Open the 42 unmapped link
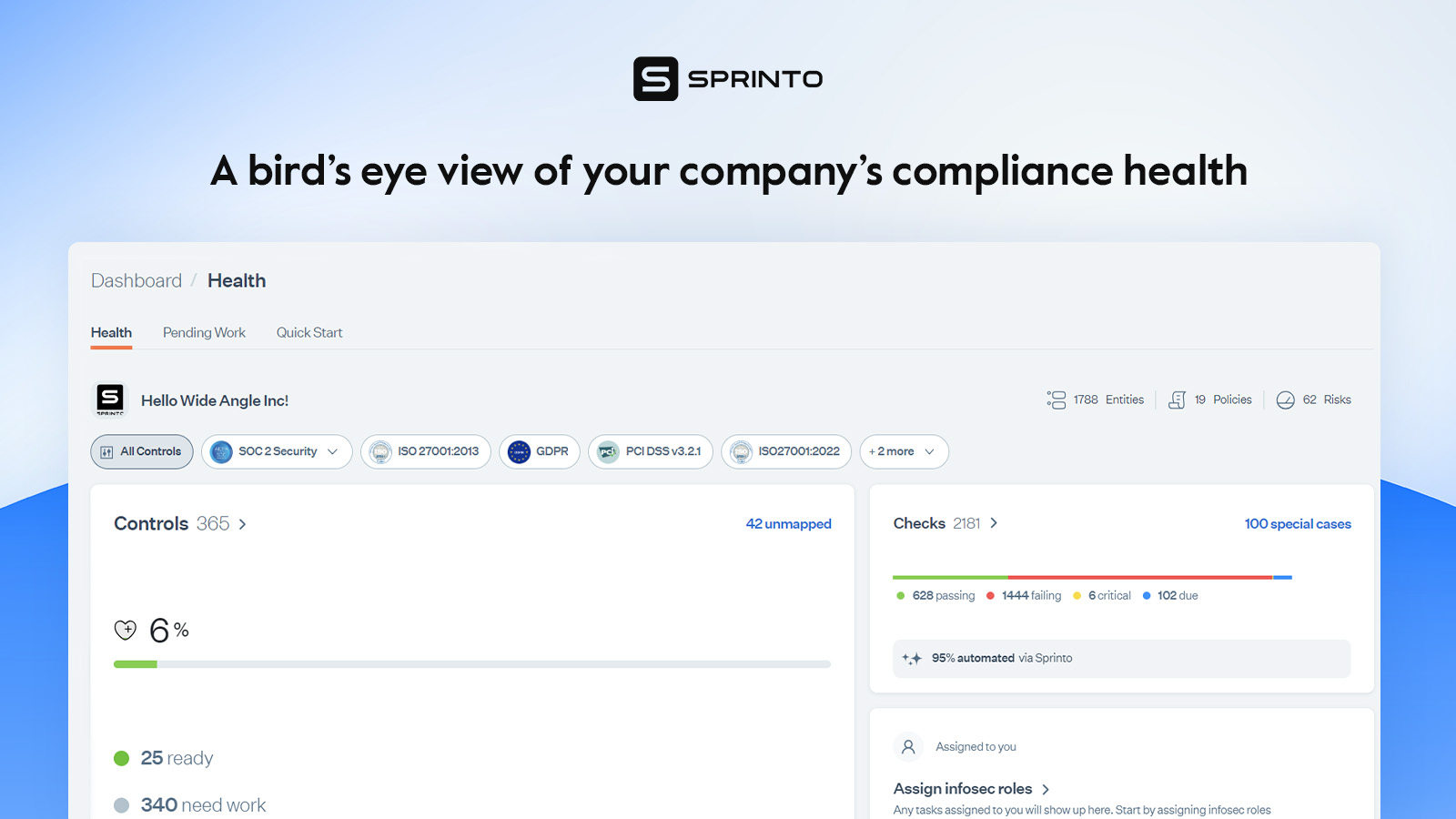Viewport: 1456px width, 819px height. 789,524
